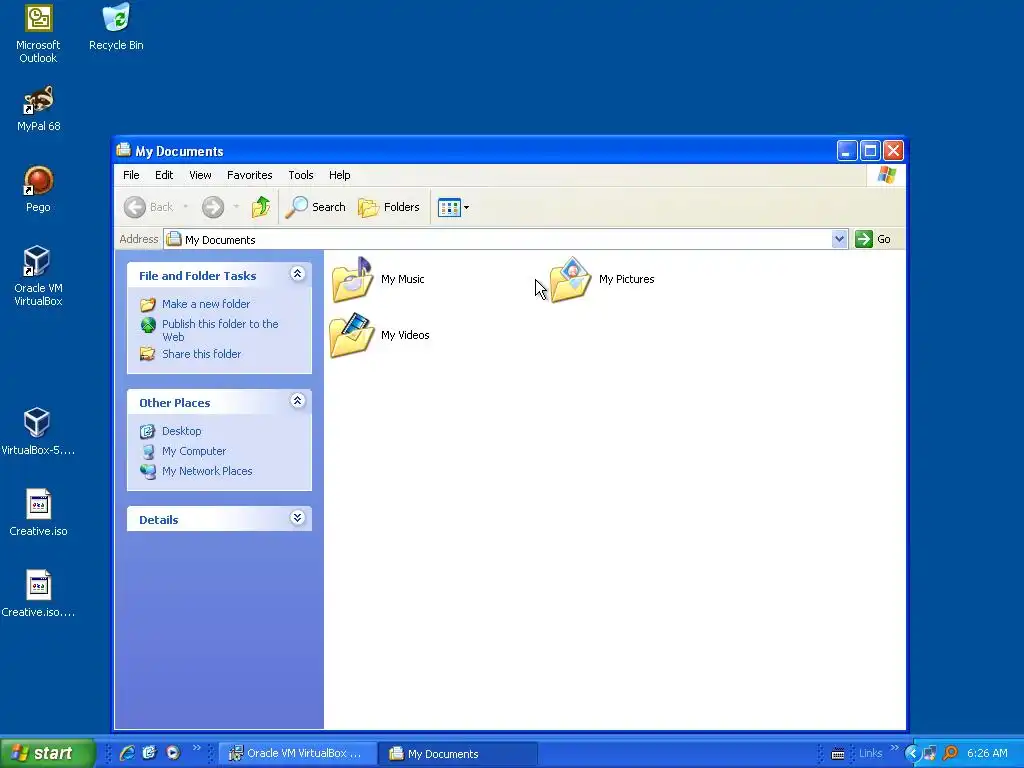This screenshot has height=768, width=1024.
Task: Minimize the My Documents window
Action: pos(847,151)
